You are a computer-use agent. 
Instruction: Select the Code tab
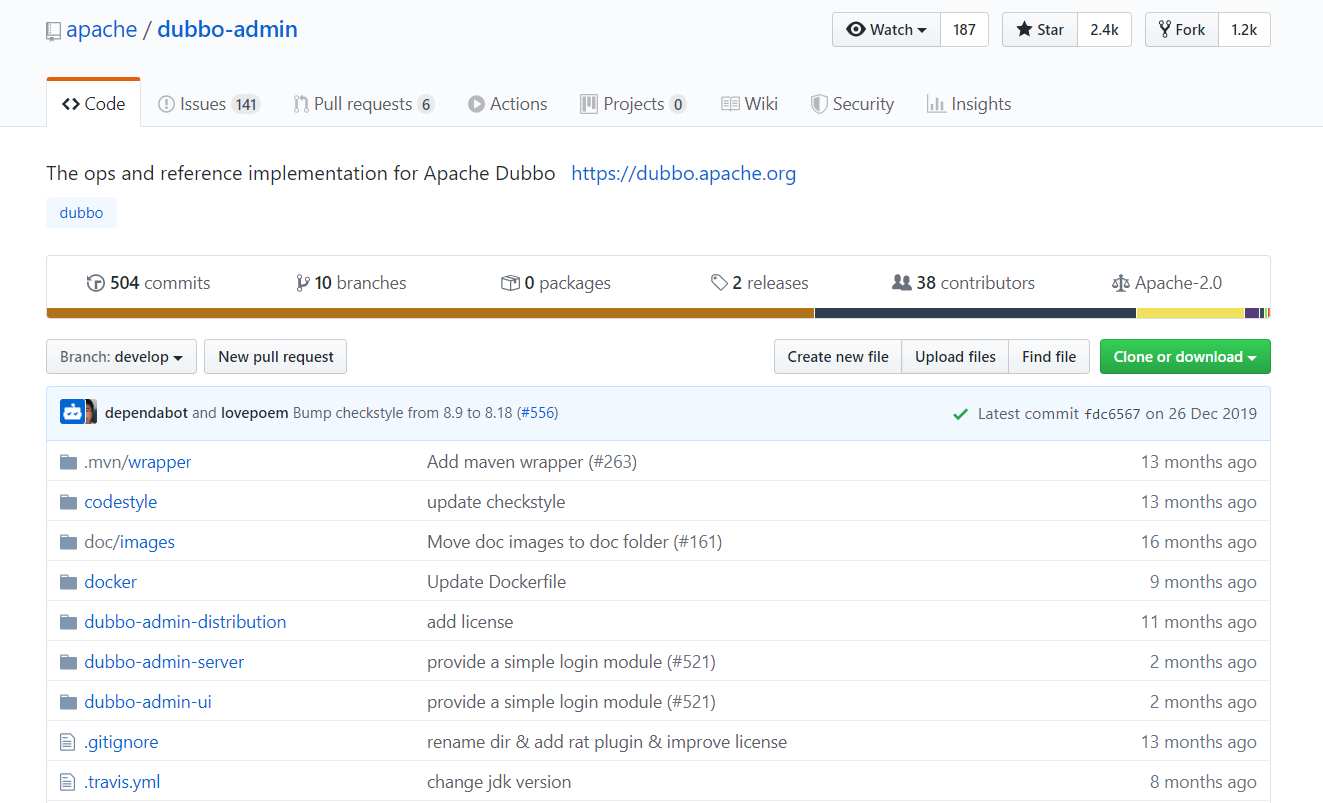pyautogui.click(x=93, y=104)
